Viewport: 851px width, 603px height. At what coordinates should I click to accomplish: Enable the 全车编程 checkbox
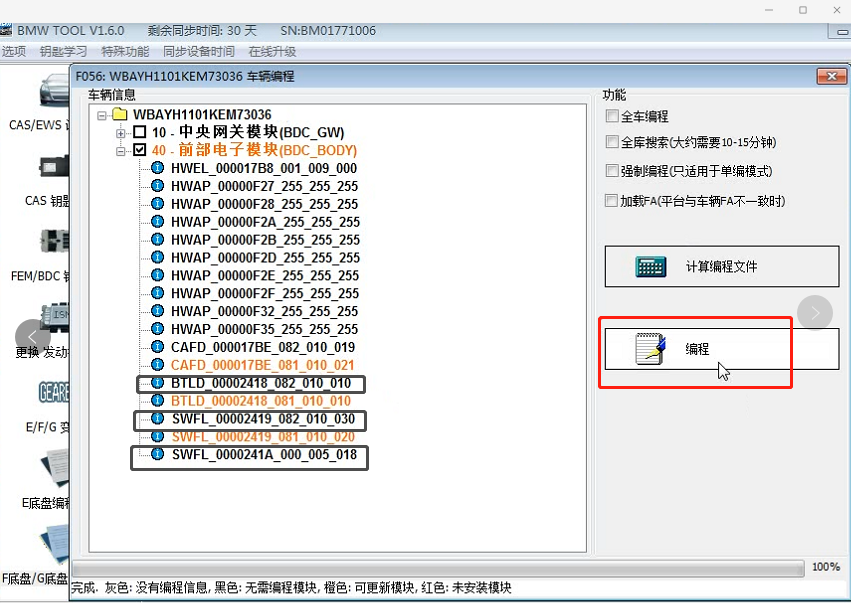pyautogui.click(x=612, y=117)
